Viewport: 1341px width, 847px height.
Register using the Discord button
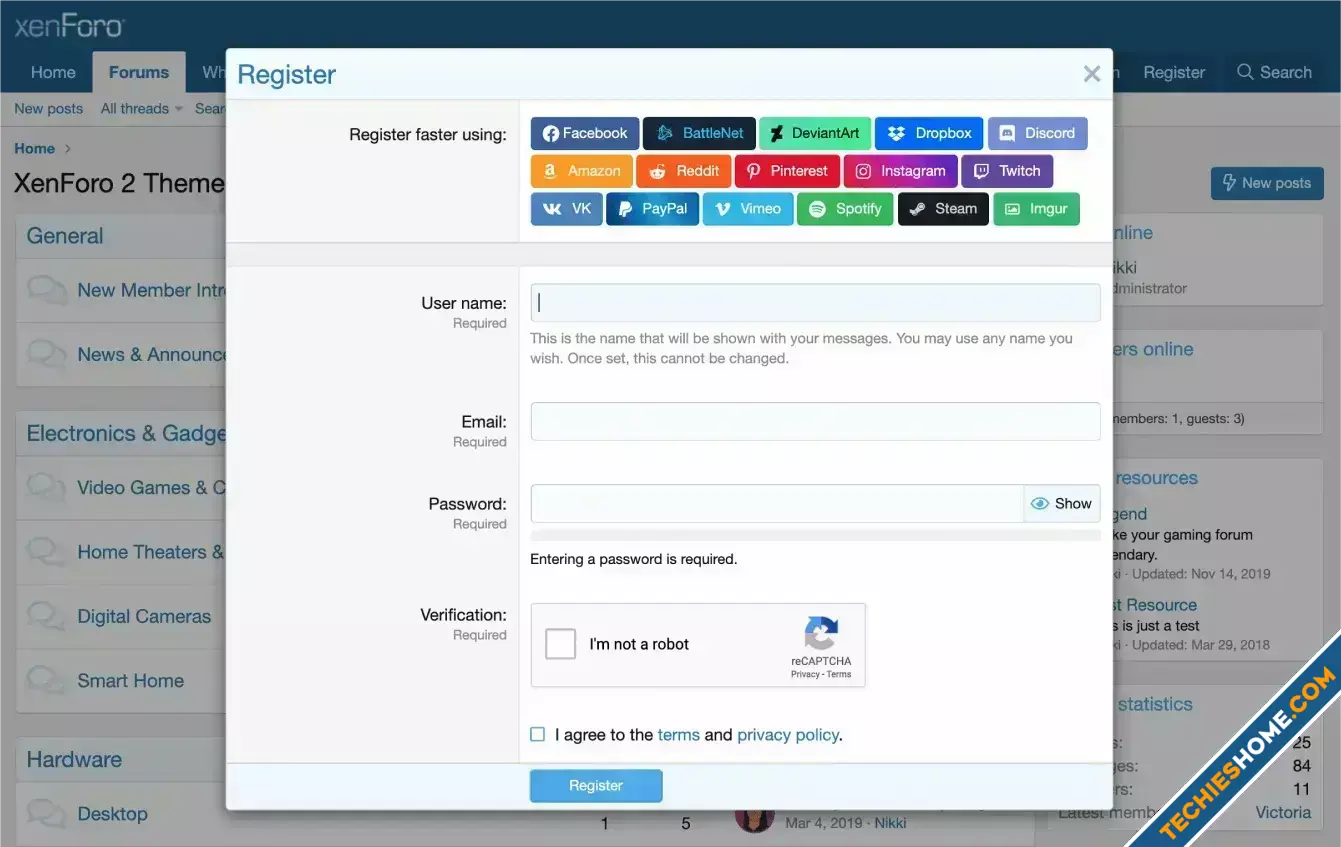click(1037, 133)
